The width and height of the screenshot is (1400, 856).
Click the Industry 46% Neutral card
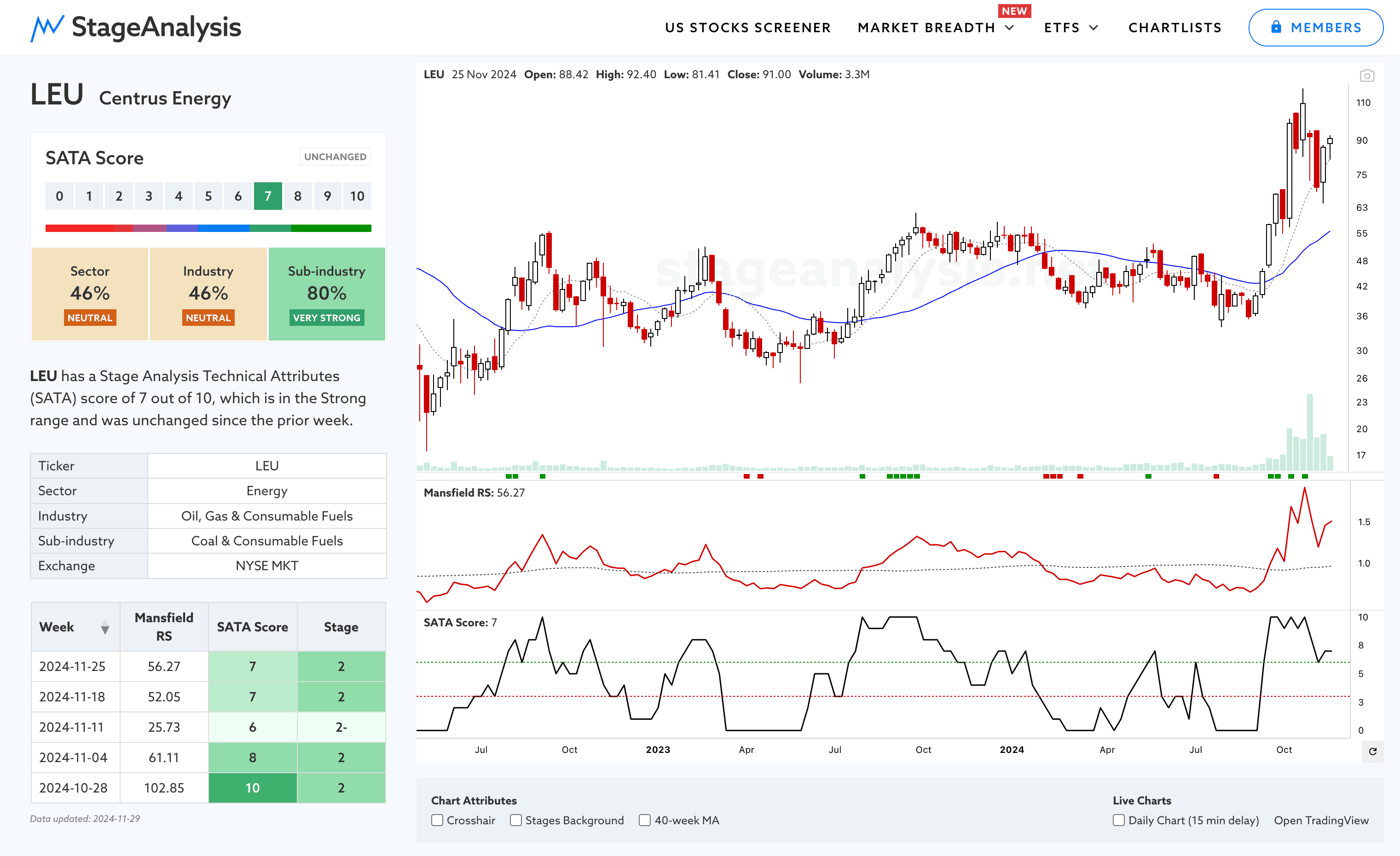point(208,294)
